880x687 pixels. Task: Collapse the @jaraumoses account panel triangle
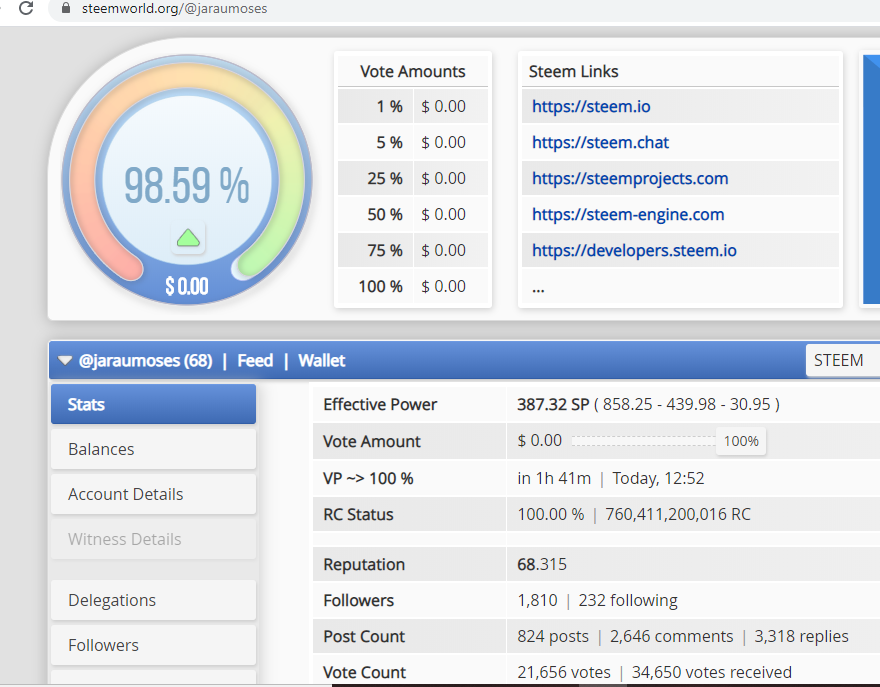pos(65,360)
